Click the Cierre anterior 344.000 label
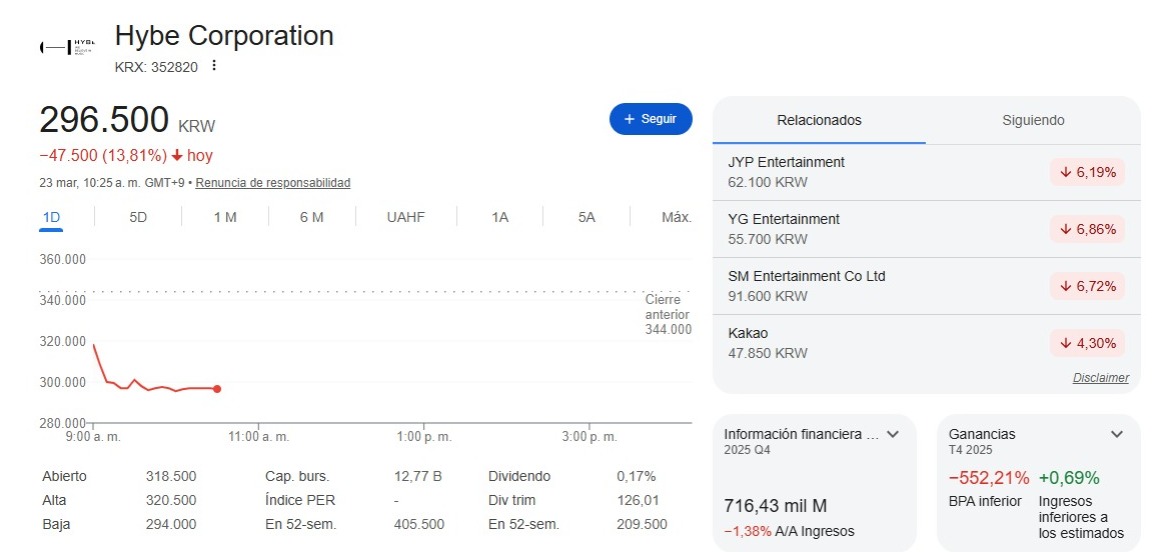1165x552 pixels. pos(668,314)
